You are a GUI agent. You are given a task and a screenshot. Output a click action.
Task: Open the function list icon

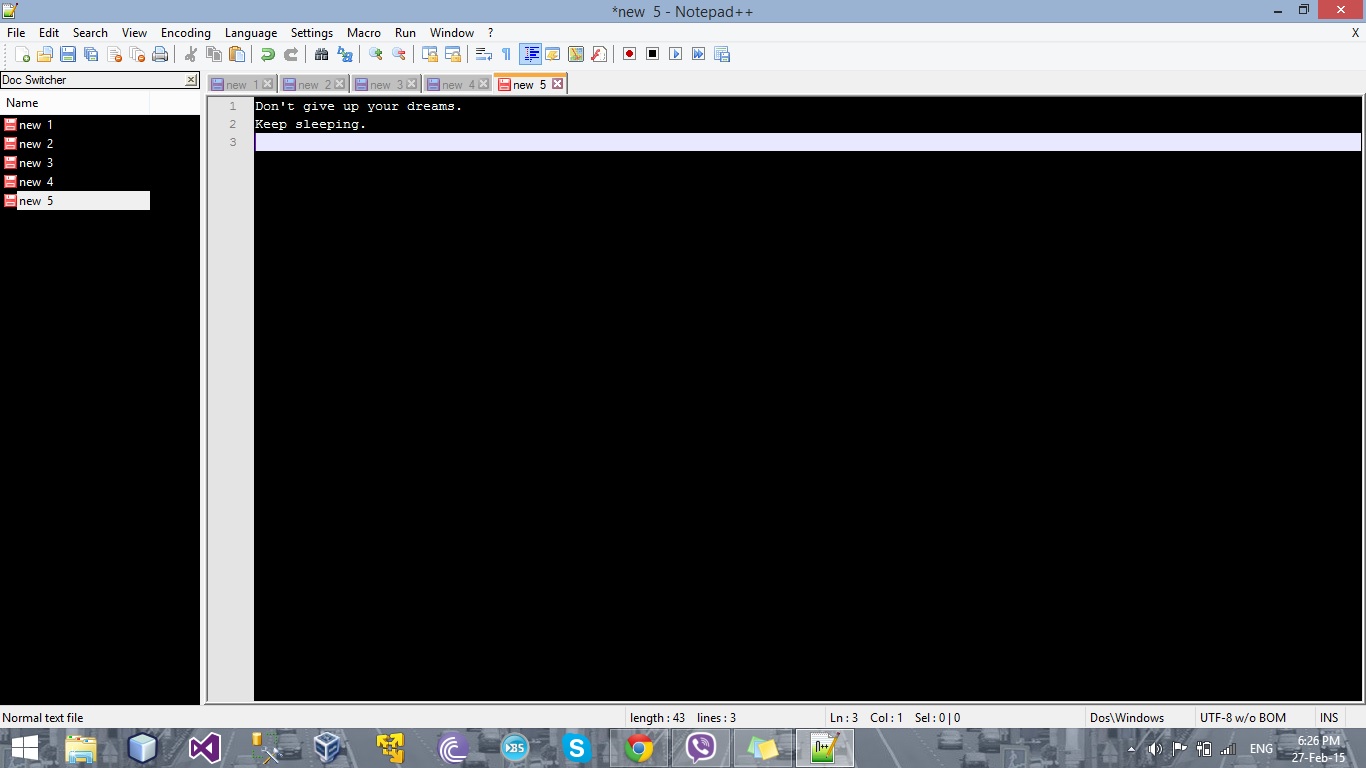coord(598,54)
